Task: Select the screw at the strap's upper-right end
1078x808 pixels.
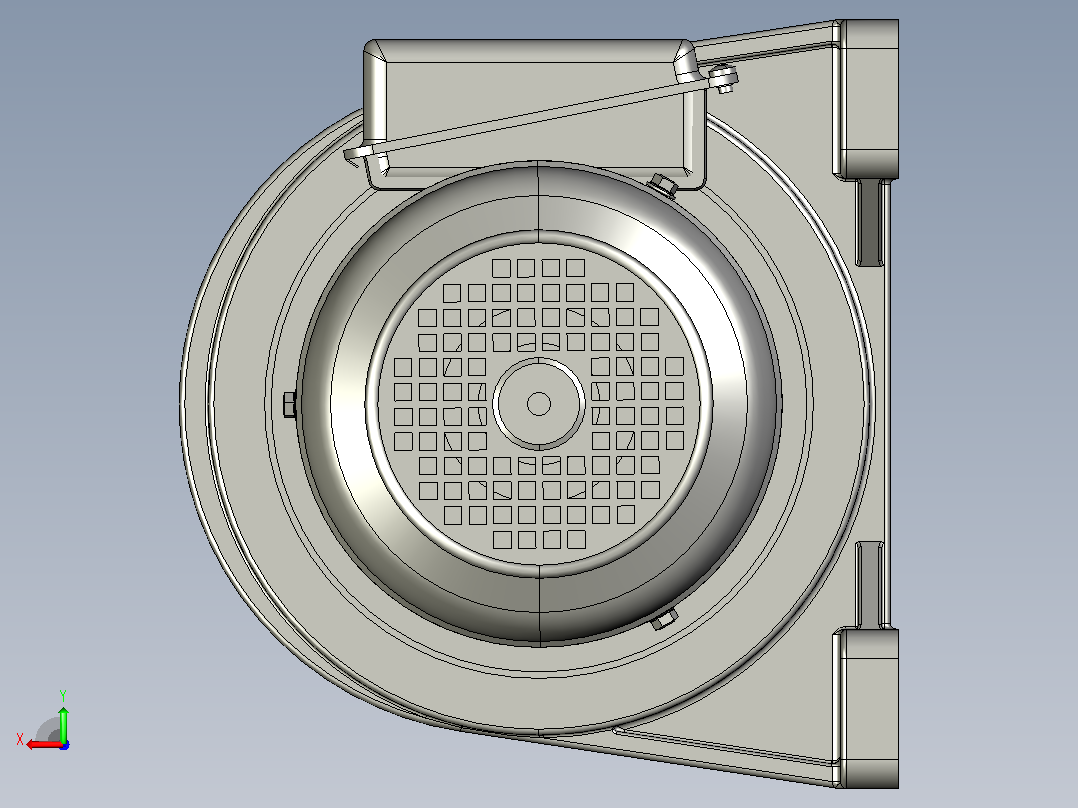Action: [x=723, y=78]
